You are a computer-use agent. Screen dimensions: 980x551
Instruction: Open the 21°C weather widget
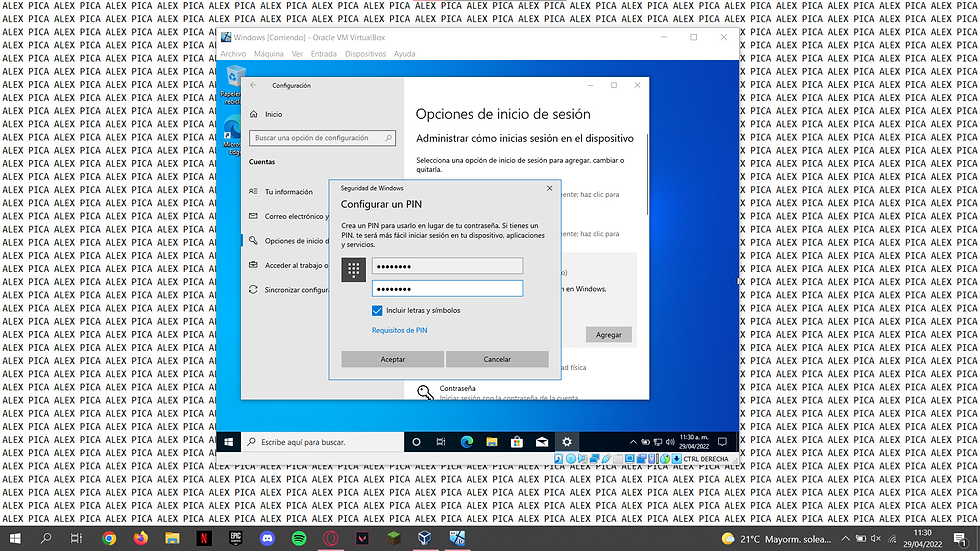pos(776,539)
